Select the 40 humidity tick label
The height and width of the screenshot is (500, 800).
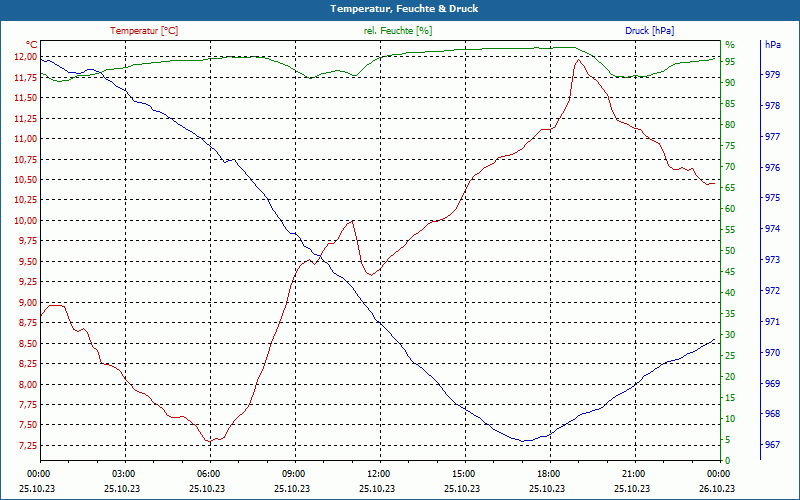730,292
